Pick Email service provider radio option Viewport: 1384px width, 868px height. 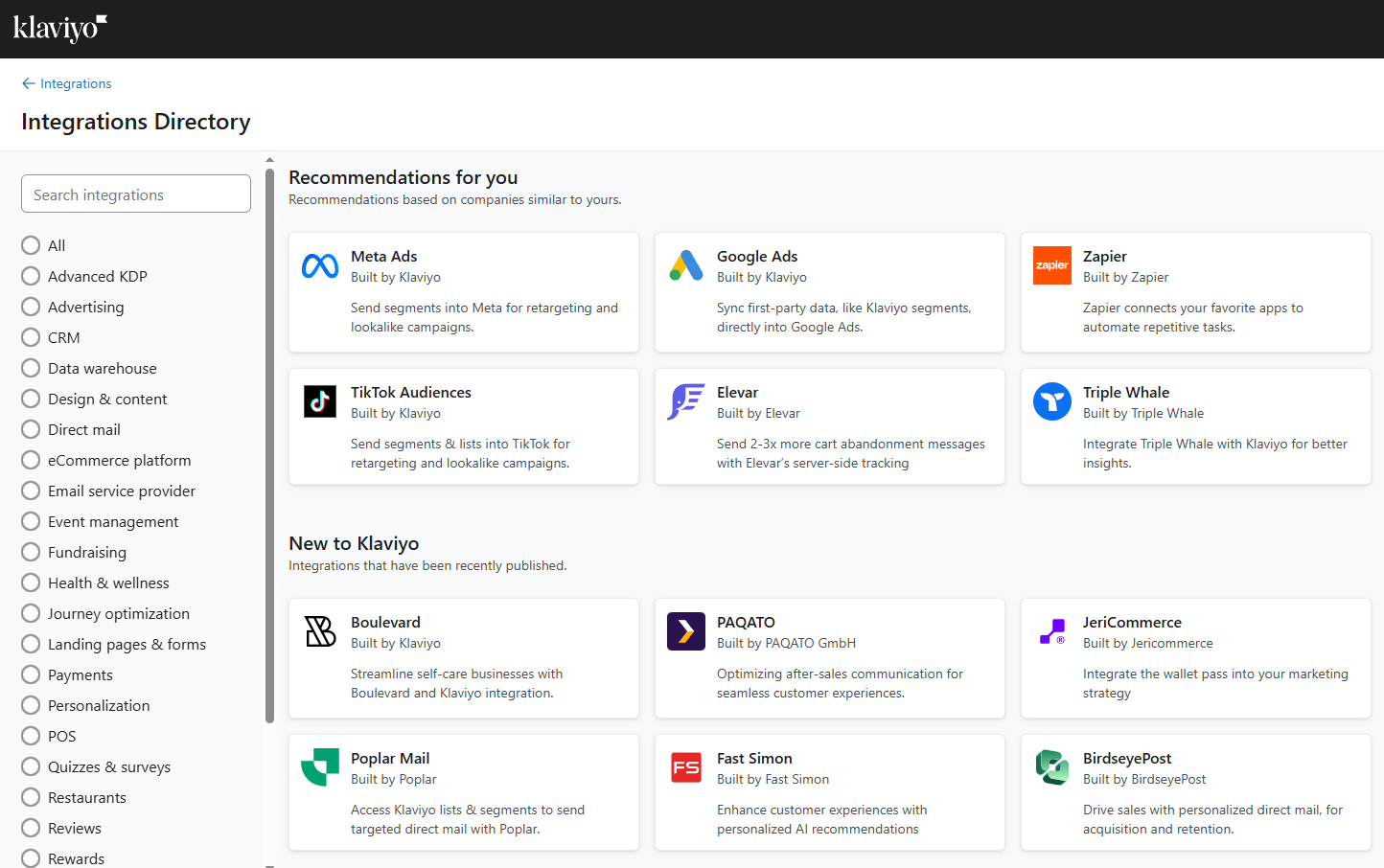pos(31,491)
